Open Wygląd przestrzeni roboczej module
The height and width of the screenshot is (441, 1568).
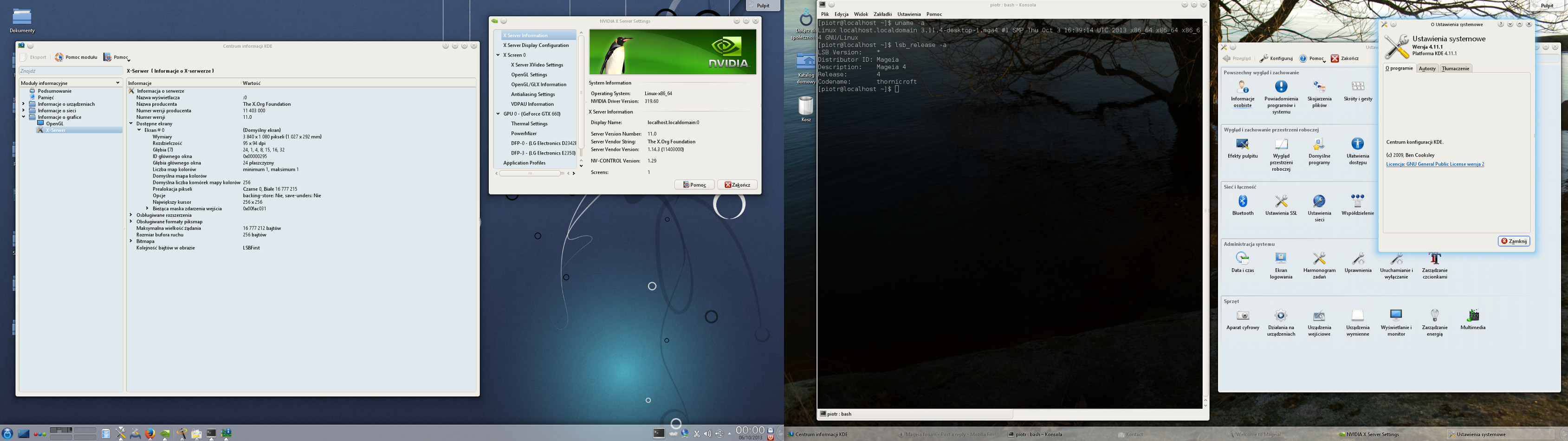coord(1281,154)
